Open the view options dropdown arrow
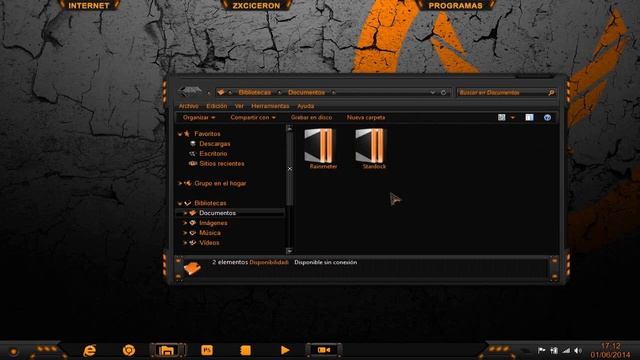640x360 pixels. point(513,118)
